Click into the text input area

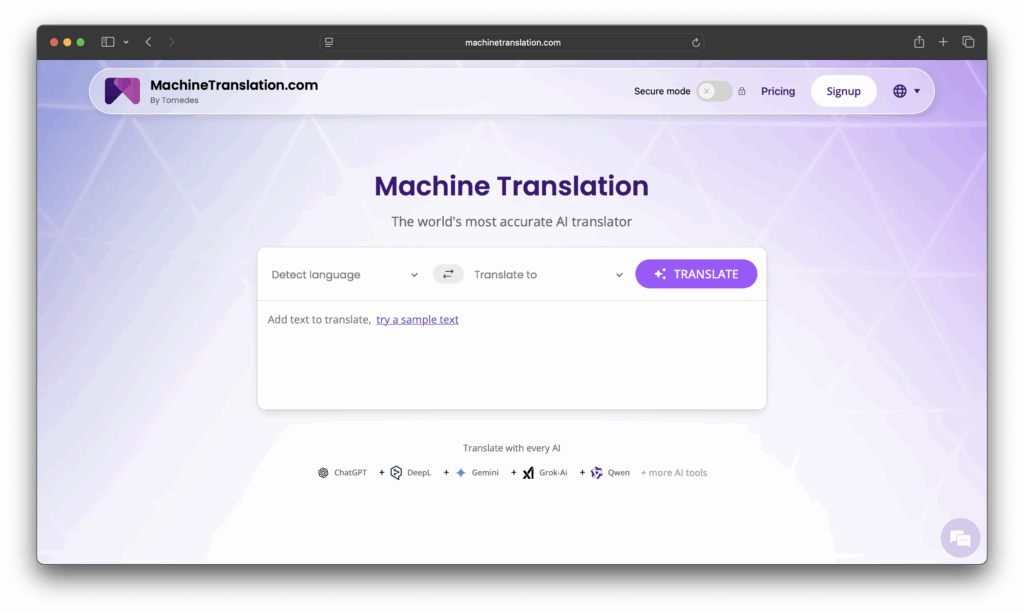click(511, 354)
